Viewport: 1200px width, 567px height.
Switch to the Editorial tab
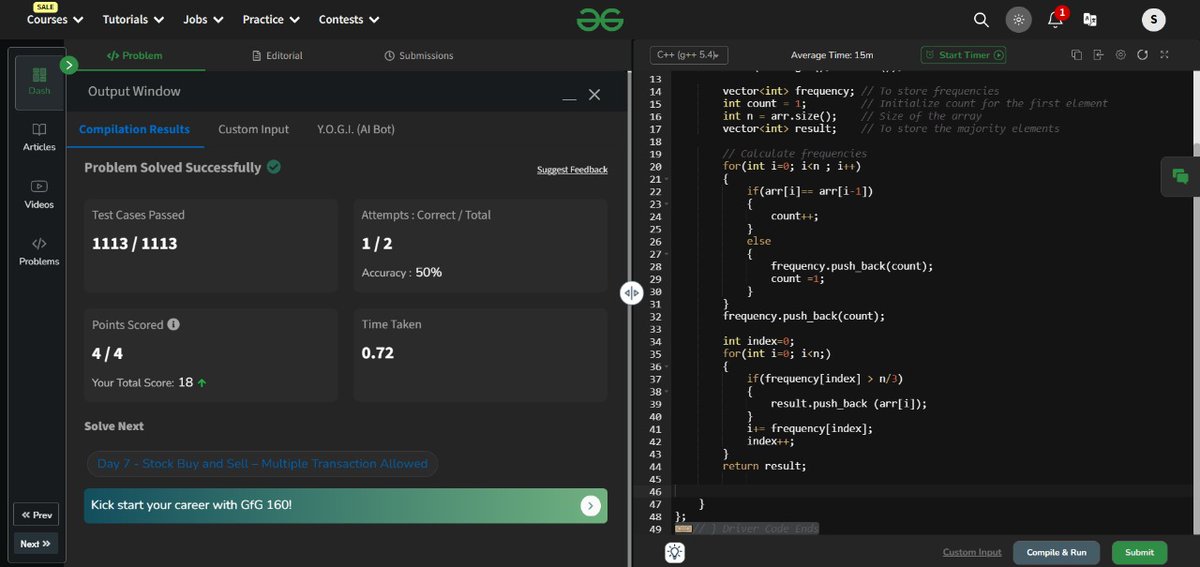pyautogui.click(x=277, y=56)
